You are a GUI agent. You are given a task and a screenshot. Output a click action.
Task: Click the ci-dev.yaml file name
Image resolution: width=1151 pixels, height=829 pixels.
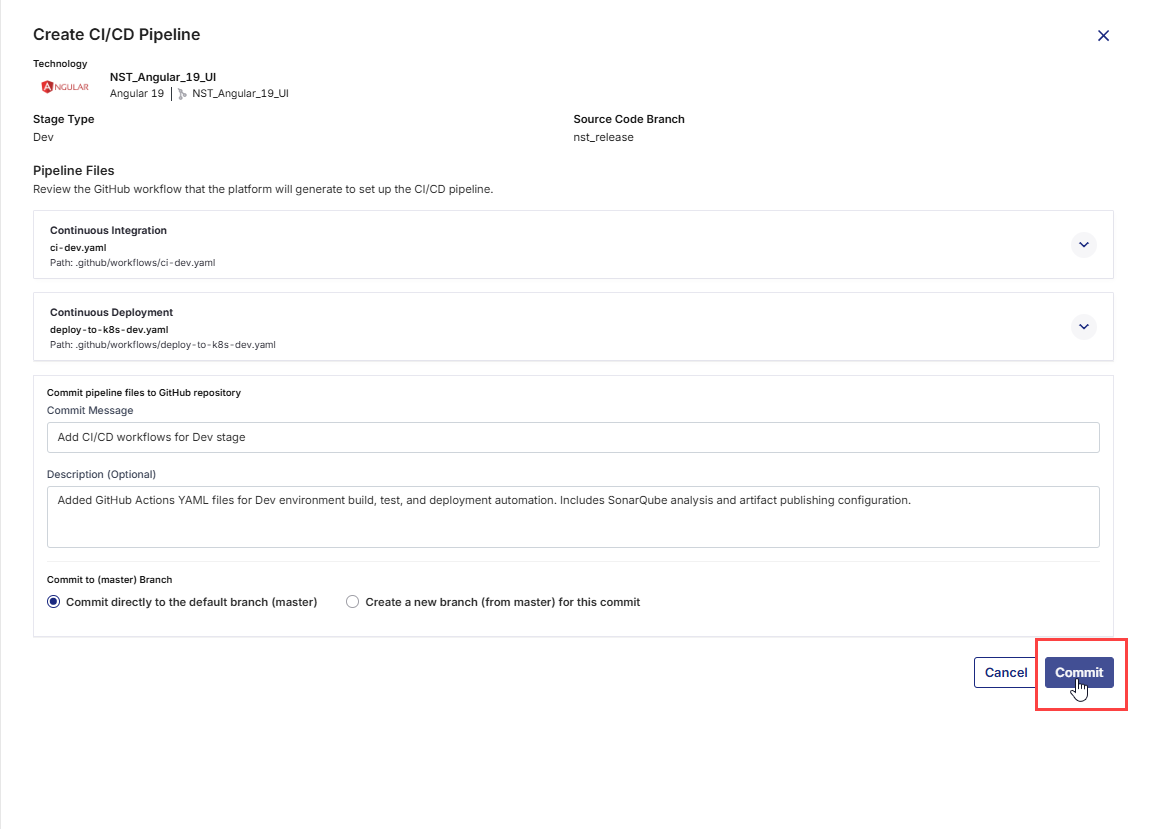(79, 247)
